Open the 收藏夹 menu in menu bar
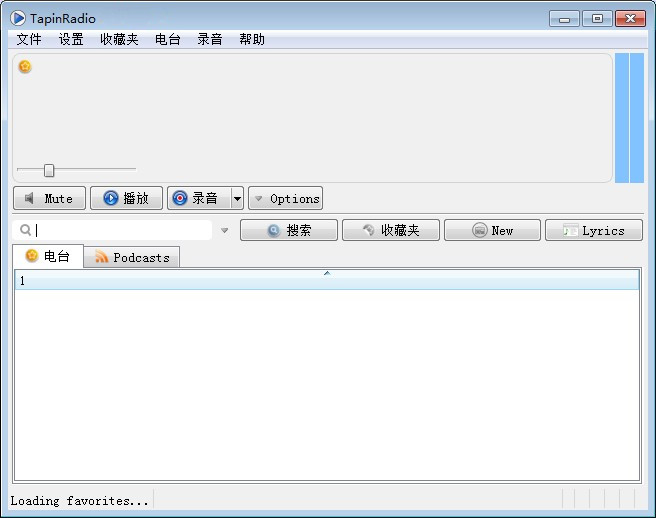This screenshot has width=656, height=518. 119,39
